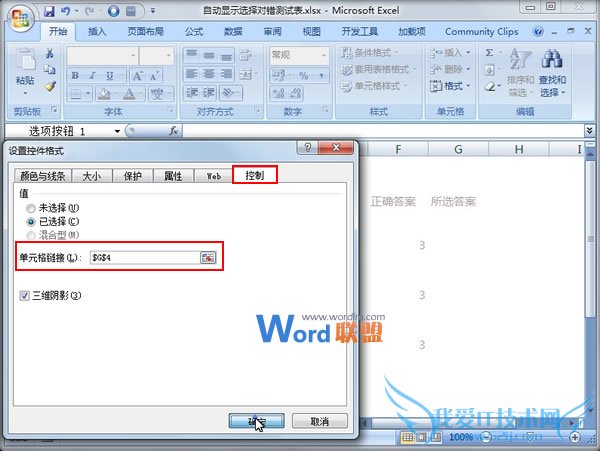Open Find and Select binoculars

552,73
